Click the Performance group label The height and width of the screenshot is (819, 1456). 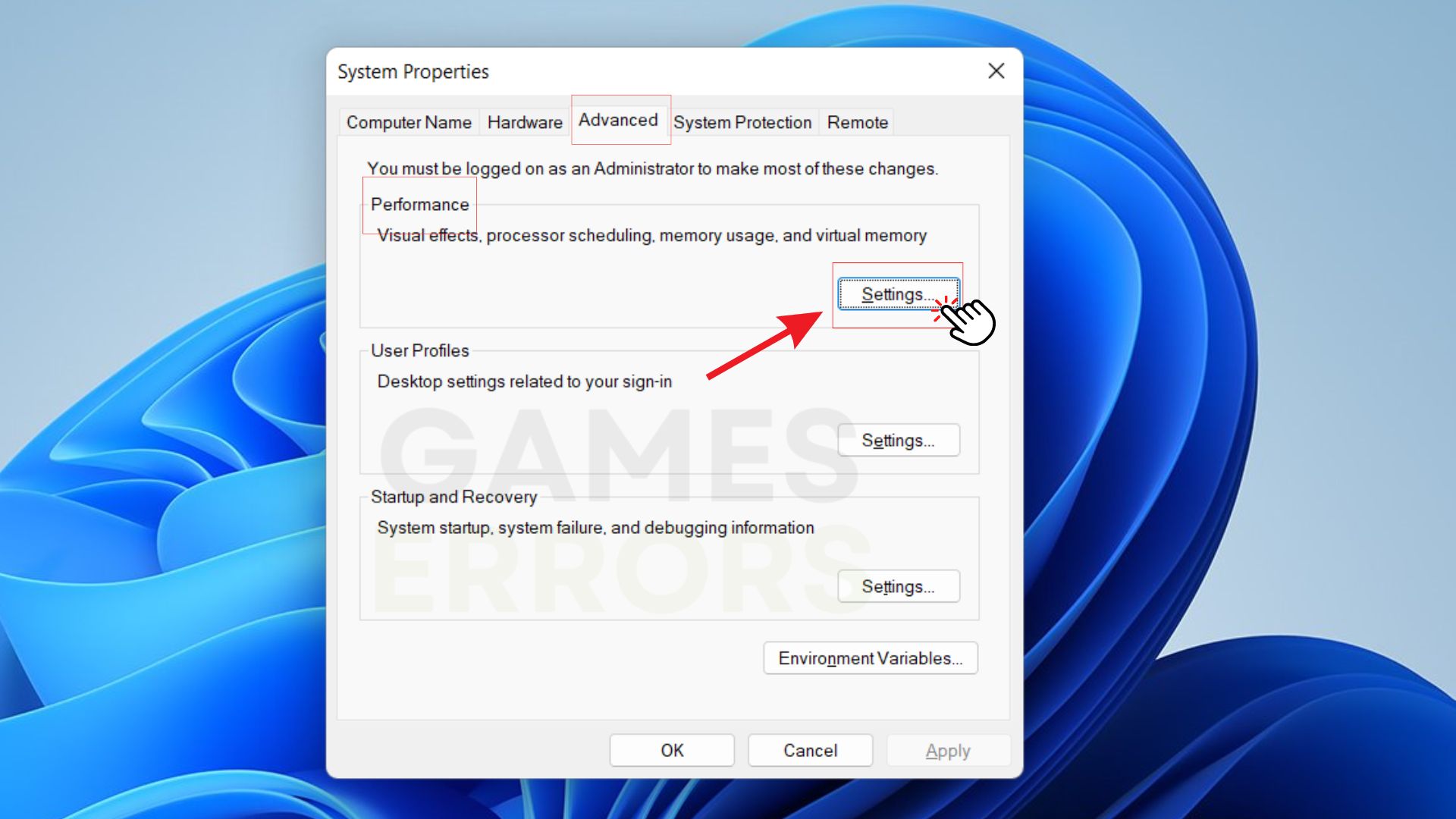click(419, 205)
